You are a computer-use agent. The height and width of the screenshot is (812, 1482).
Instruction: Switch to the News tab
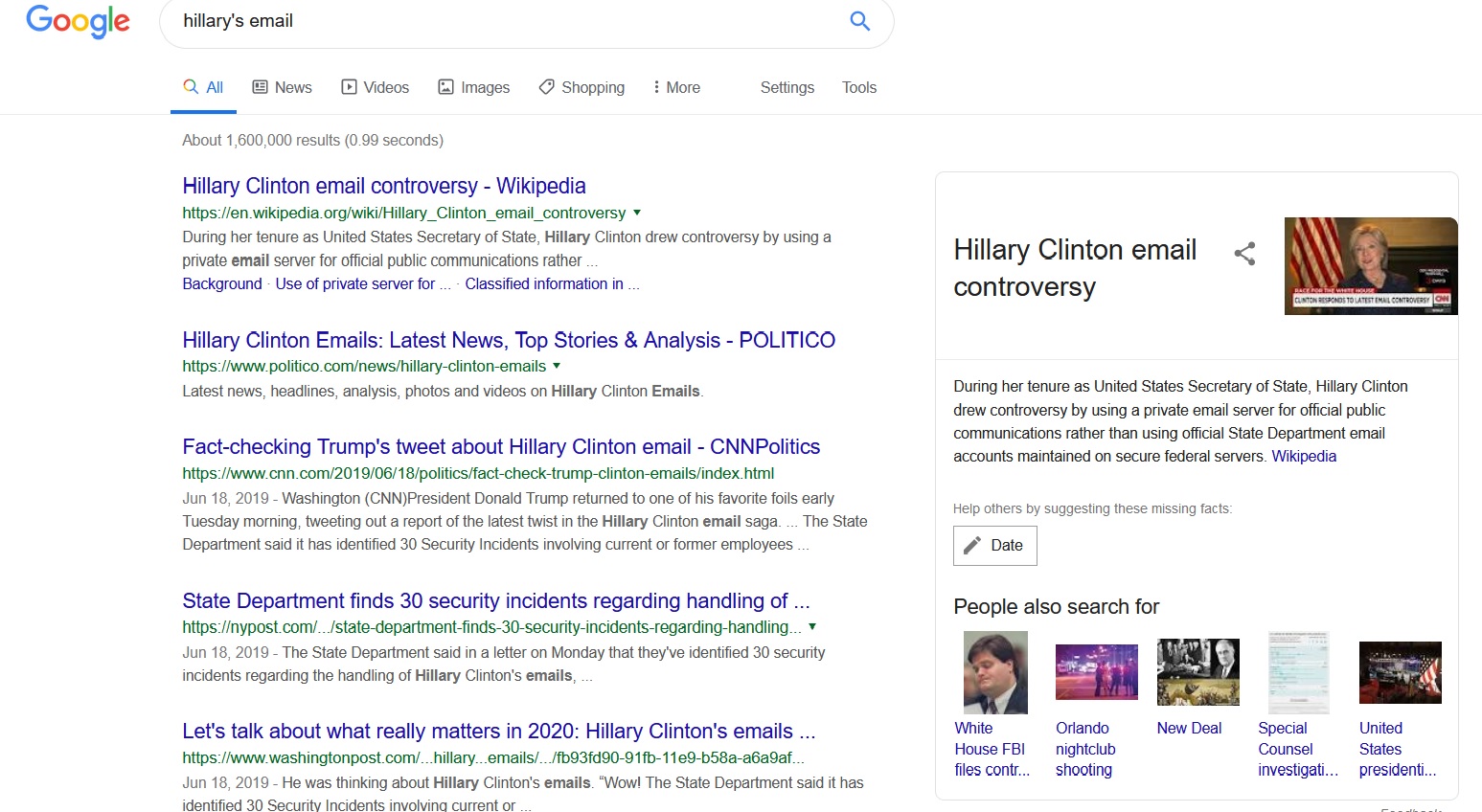pyautogui.click(x=282, y=87)
